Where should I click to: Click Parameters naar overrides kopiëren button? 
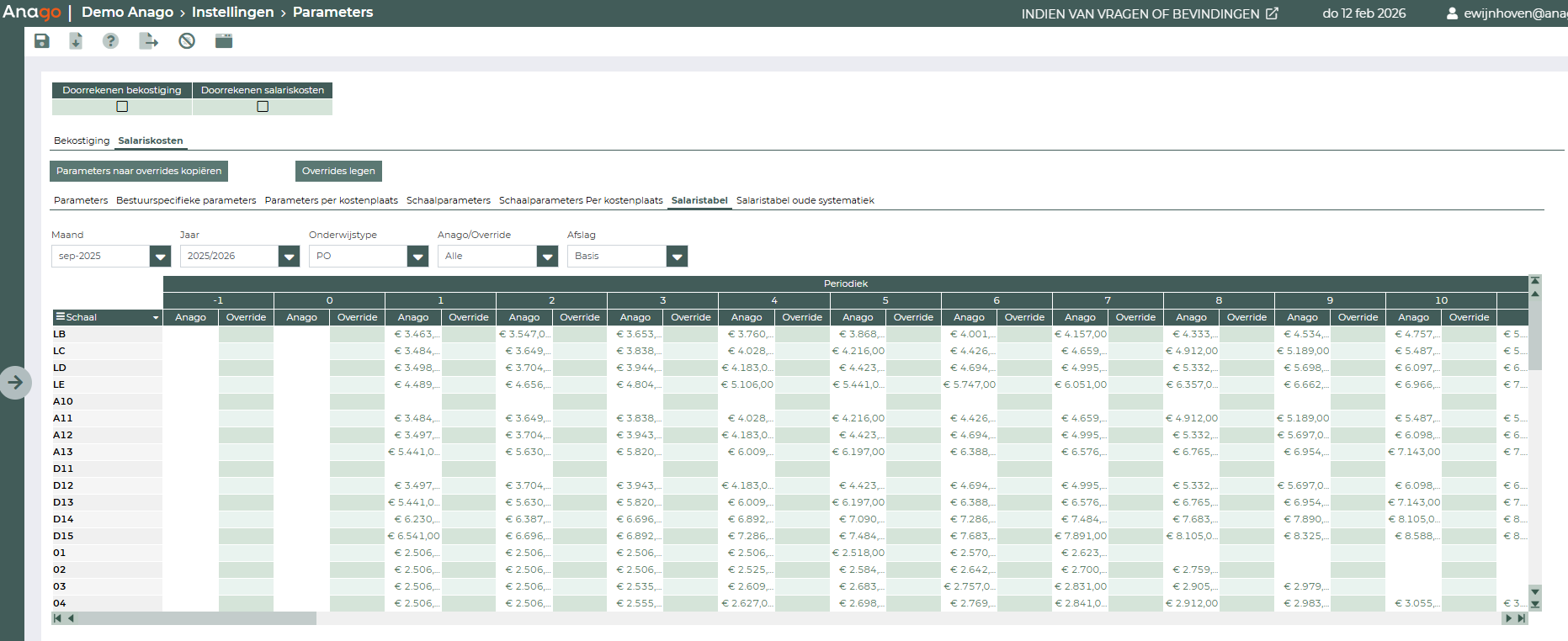pyautogui.click(x=139, y=171)
